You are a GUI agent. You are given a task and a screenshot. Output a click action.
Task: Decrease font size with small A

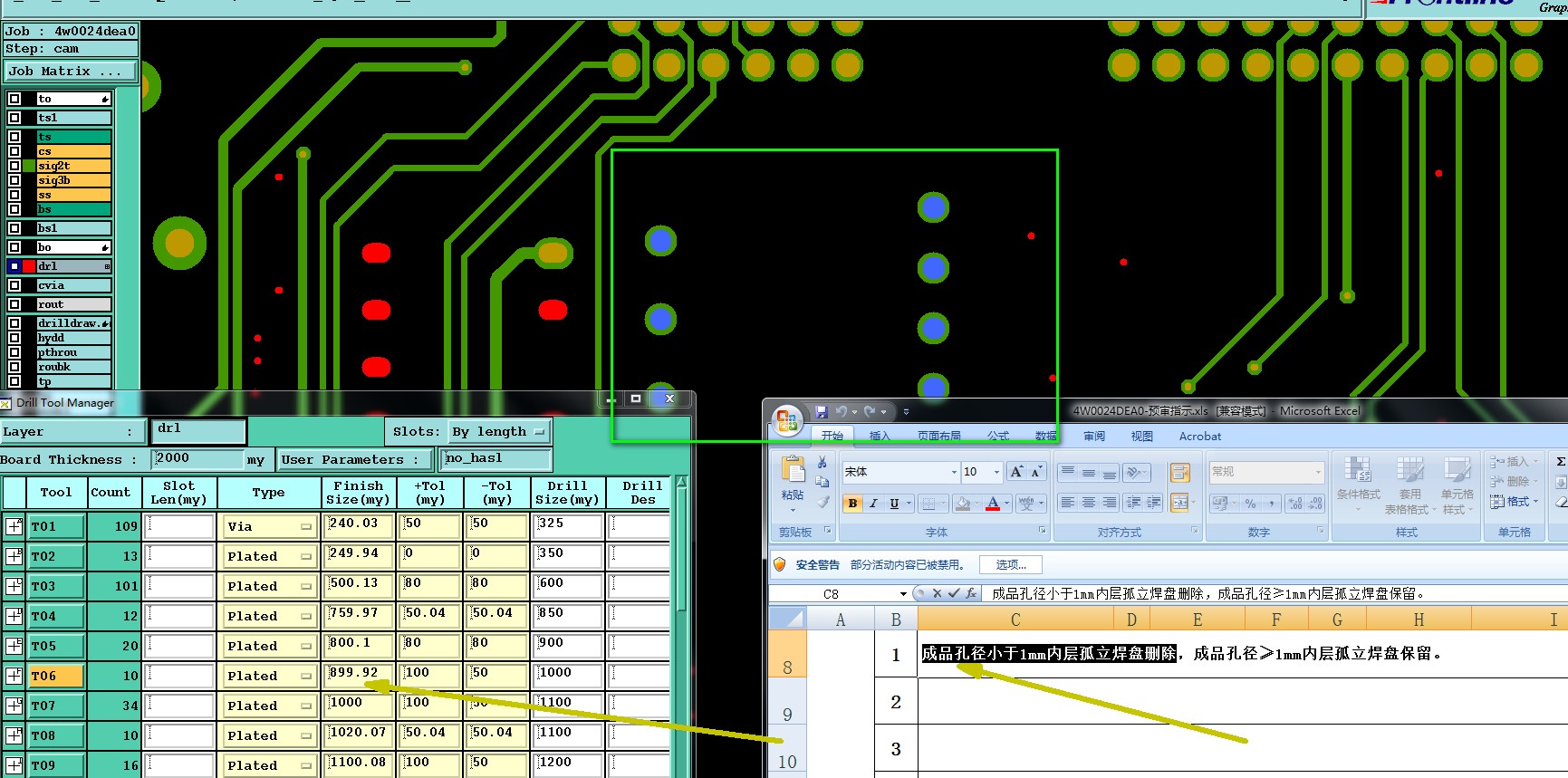(1036, 472)
